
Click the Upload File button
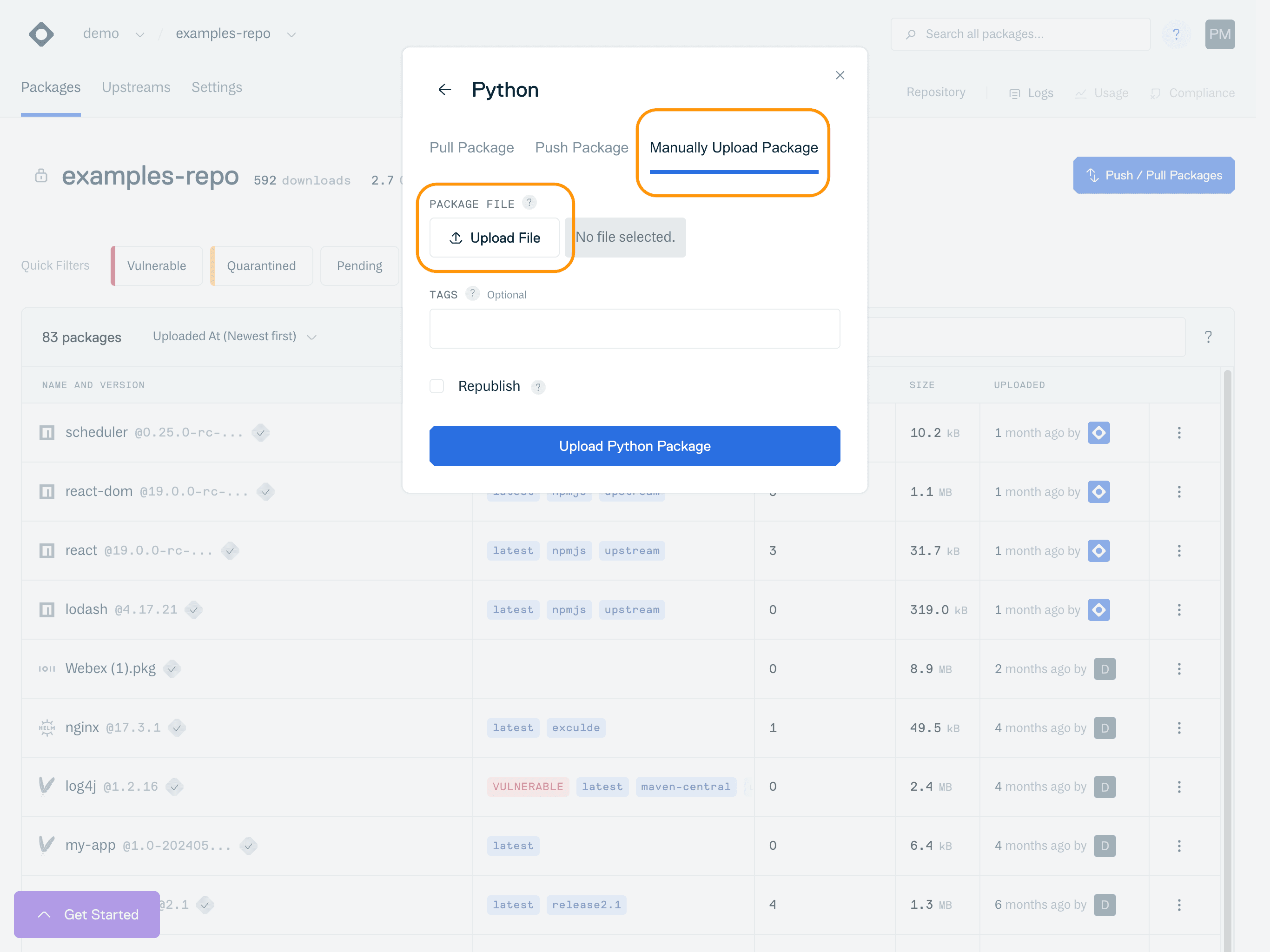pos(494,238)
